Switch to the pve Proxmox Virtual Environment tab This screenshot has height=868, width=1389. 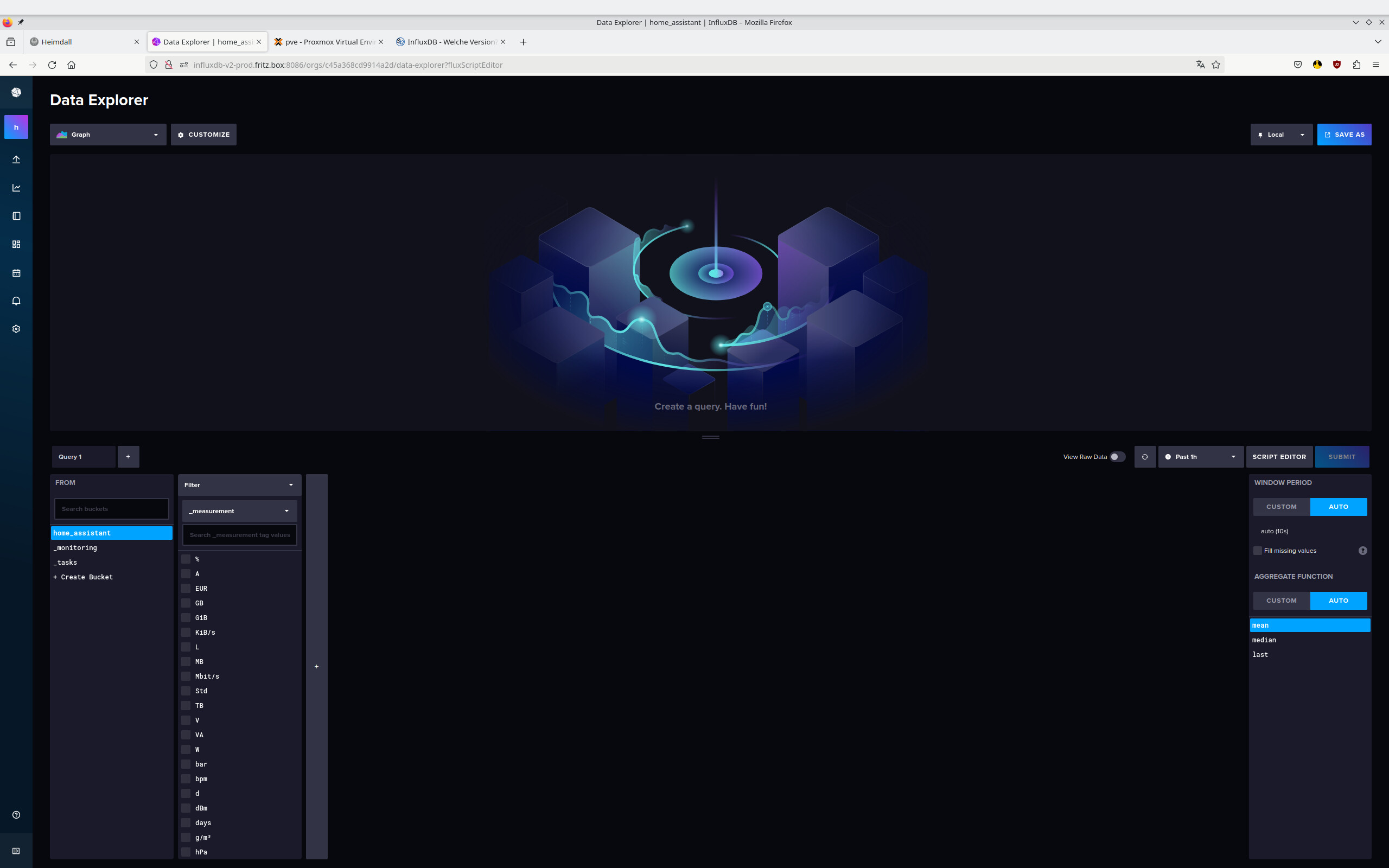[x=328, y=42]
